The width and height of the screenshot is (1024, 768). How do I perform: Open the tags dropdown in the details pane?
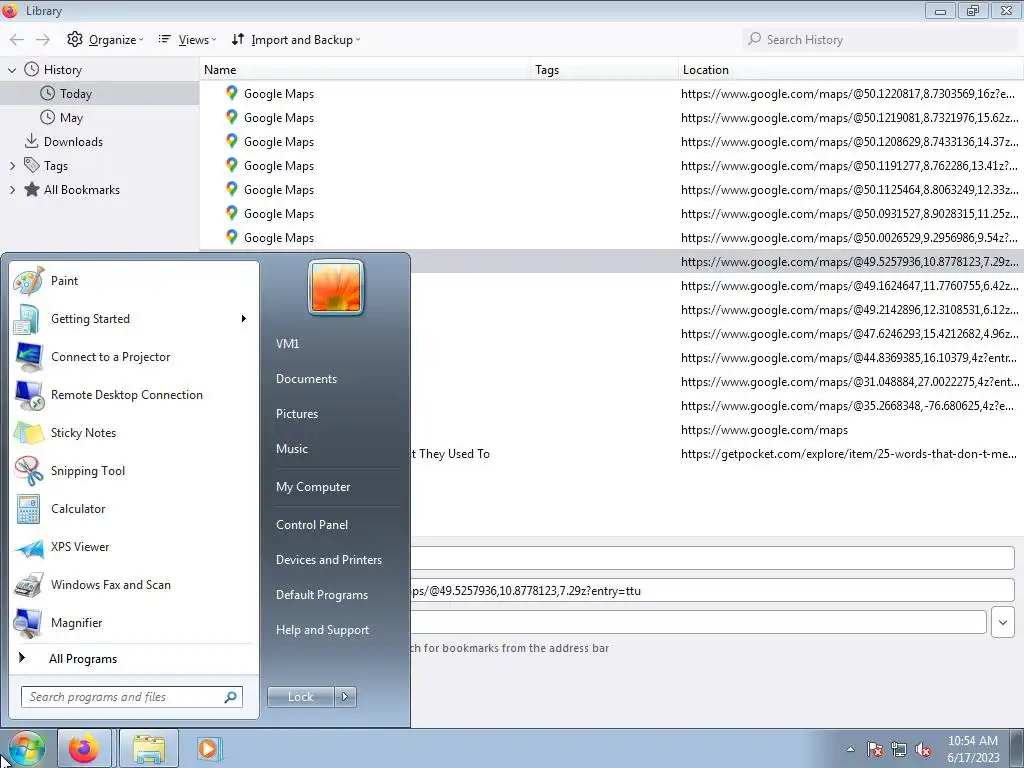point(1002,622)
